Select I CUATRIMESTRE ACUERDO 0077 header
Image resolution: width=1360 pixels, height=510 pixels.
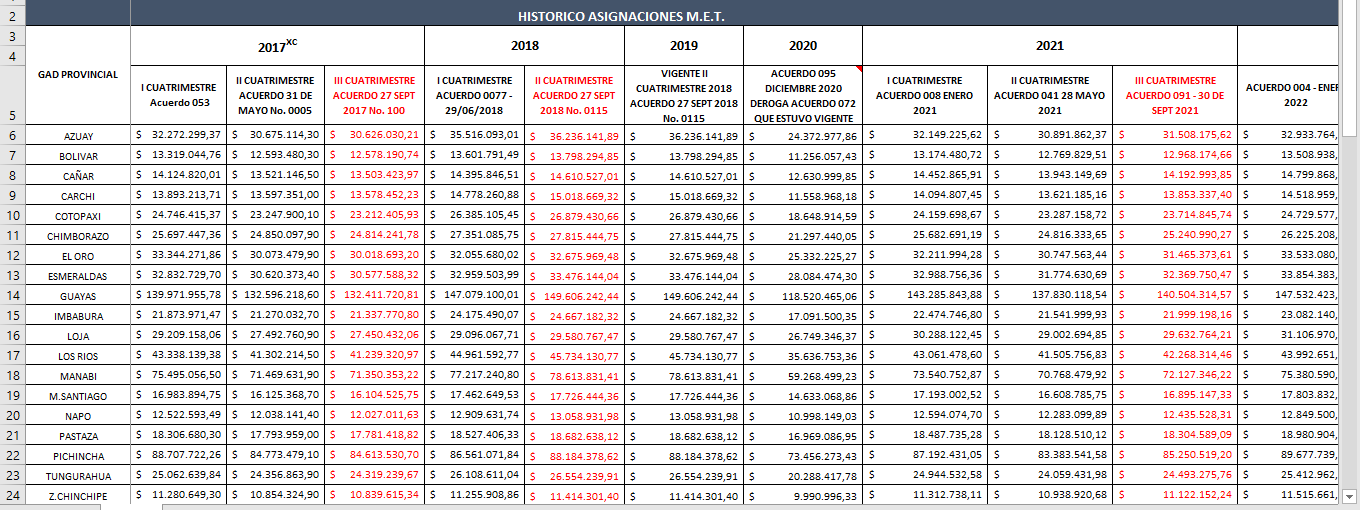coord(475,95)
